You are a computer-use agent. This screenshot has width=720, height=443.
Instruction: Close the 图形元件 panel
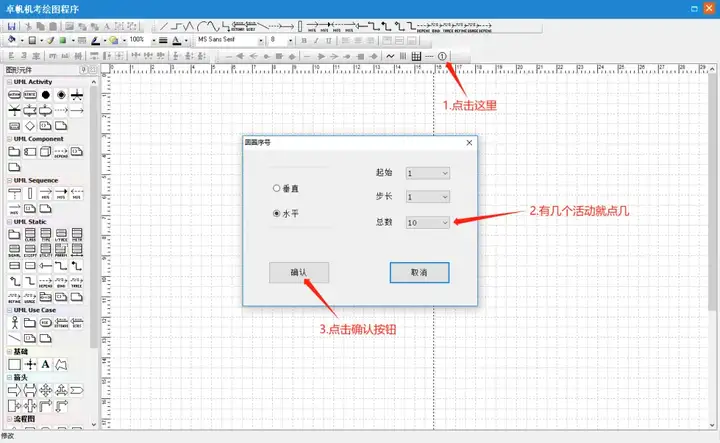click(92, 69)
